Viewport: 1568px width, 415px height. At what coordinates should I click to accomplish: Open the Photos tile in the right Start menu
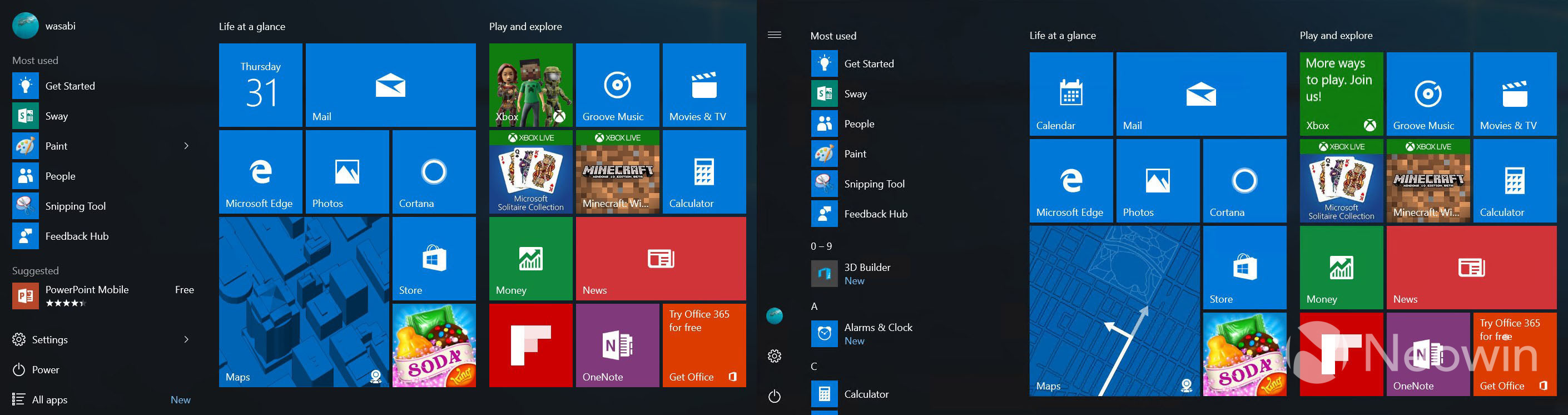click(x=1158, y=180)
